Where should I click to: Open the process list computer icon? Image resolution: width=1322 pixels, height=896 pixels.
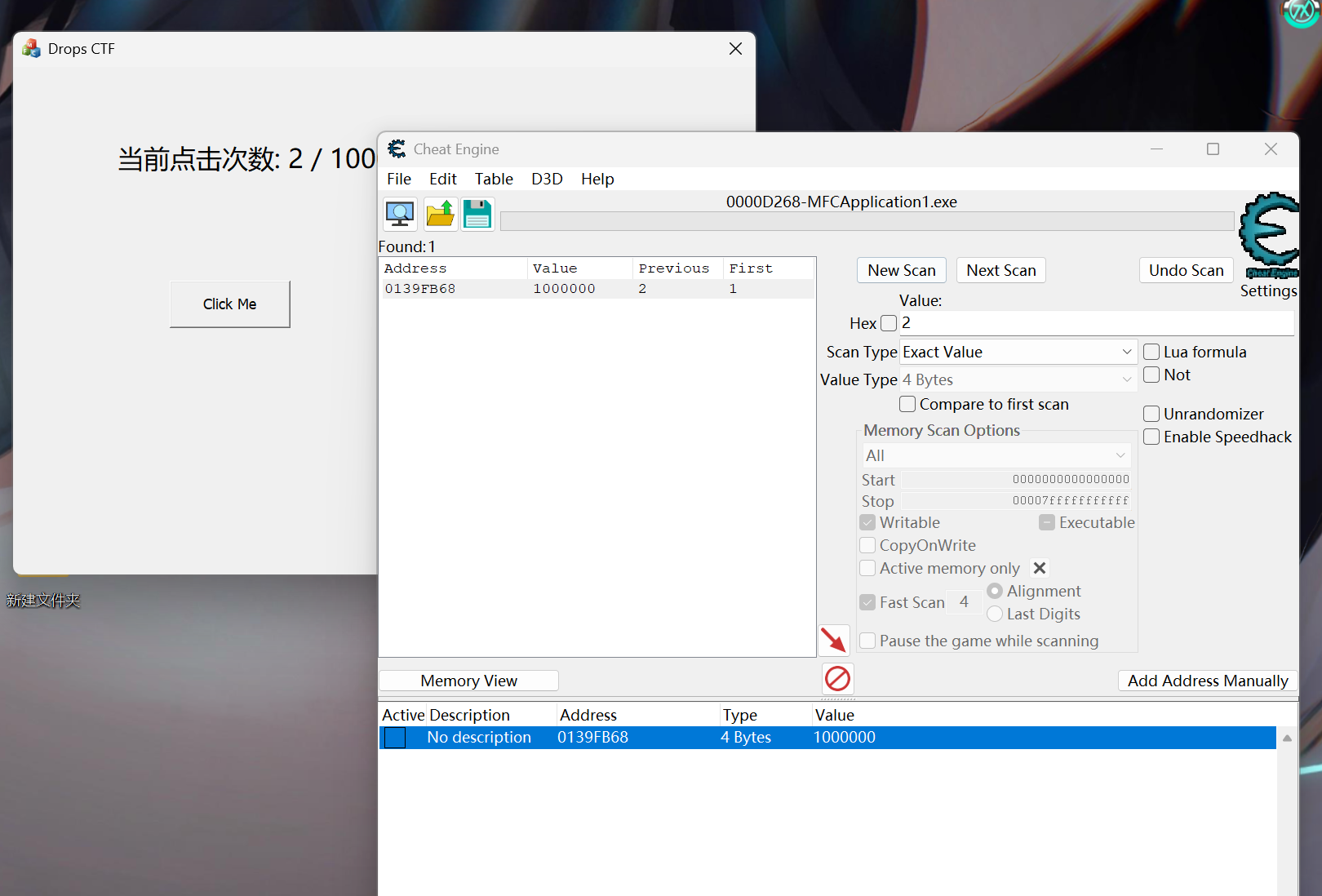[x=400, y=214]
